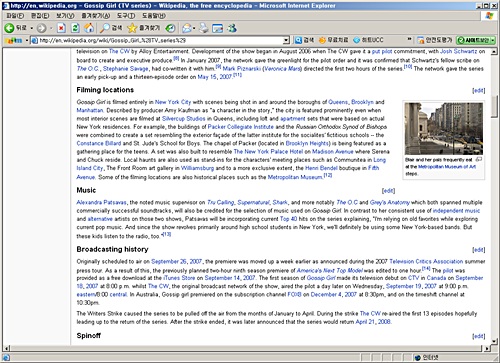
Task: Expand the toolbar overflow chevron
Action: (410, 40)
